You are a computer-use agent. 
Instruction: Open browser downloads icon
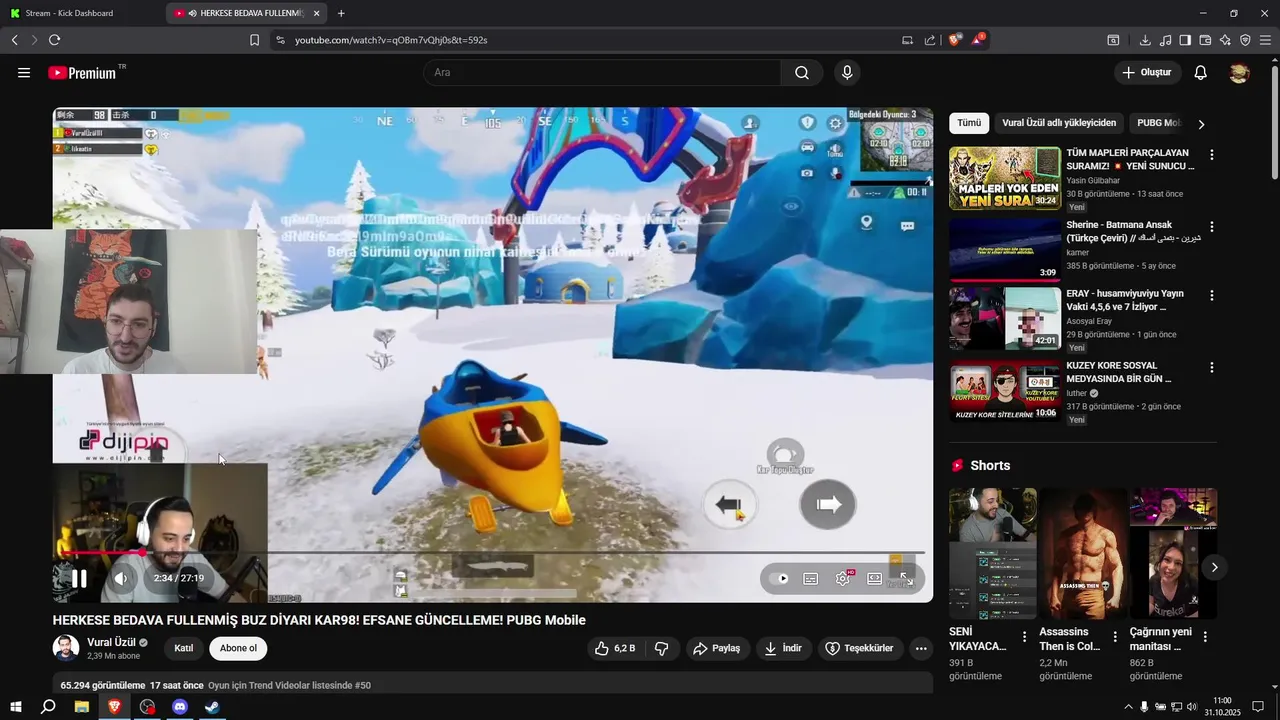1145,40
